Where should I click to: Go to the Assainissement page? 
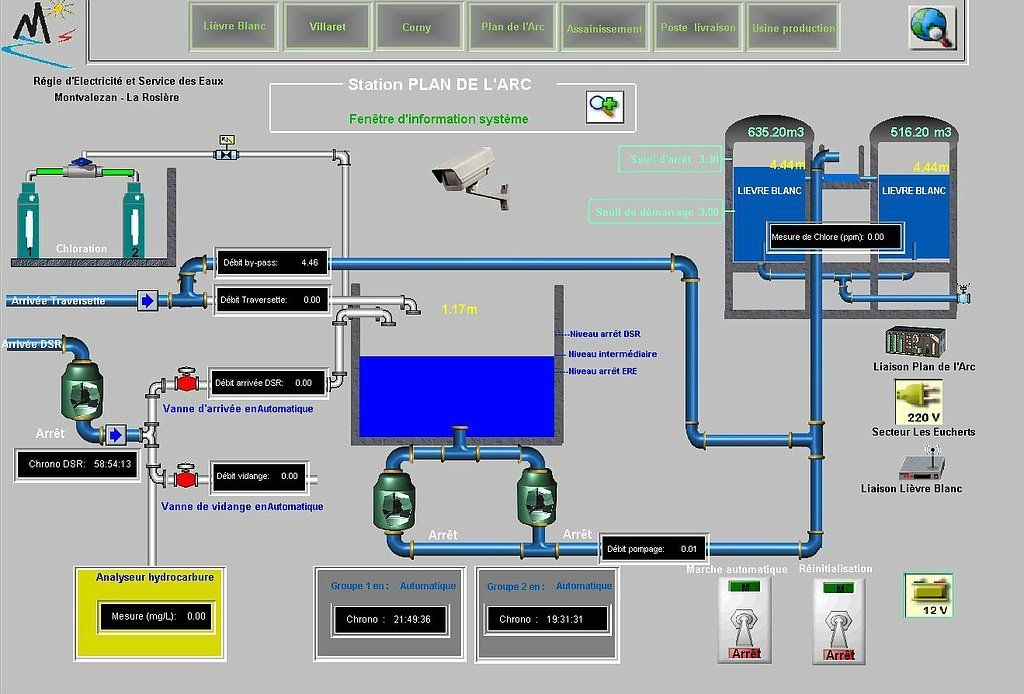[x=604, y=28]
